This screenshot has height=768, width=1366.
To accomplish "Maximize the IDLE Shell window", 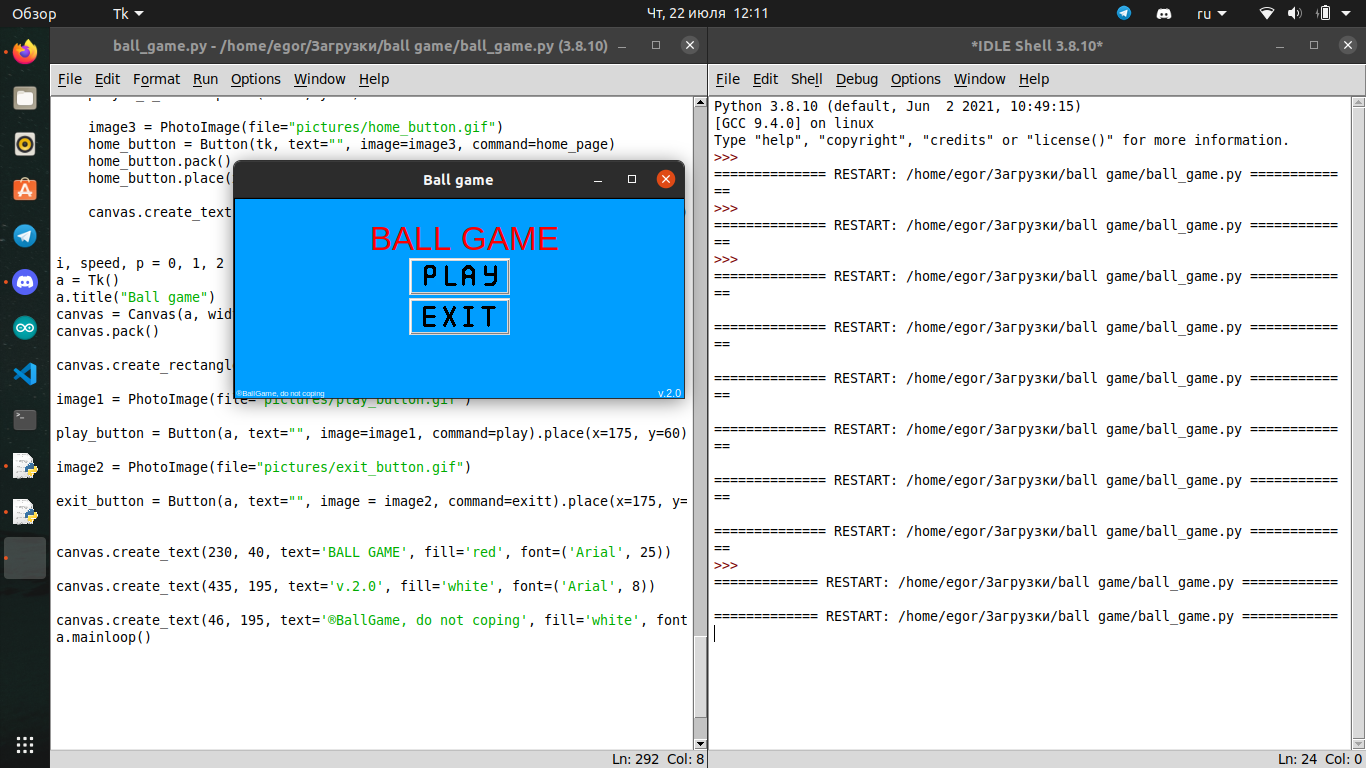I will pyautogui.click(x=1314, y=45).
